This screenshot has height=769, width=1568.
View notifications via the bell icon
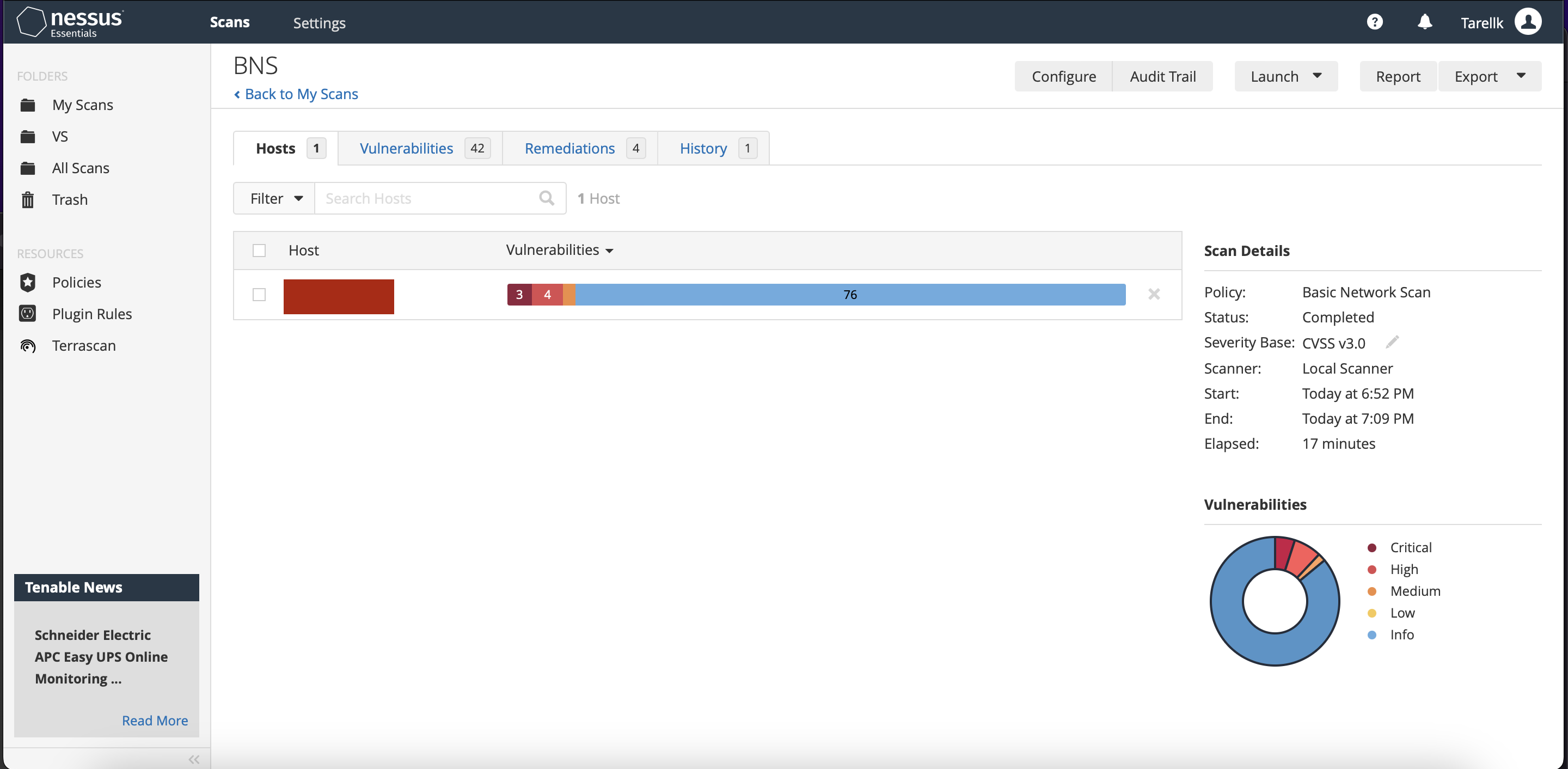point(1424,22)
